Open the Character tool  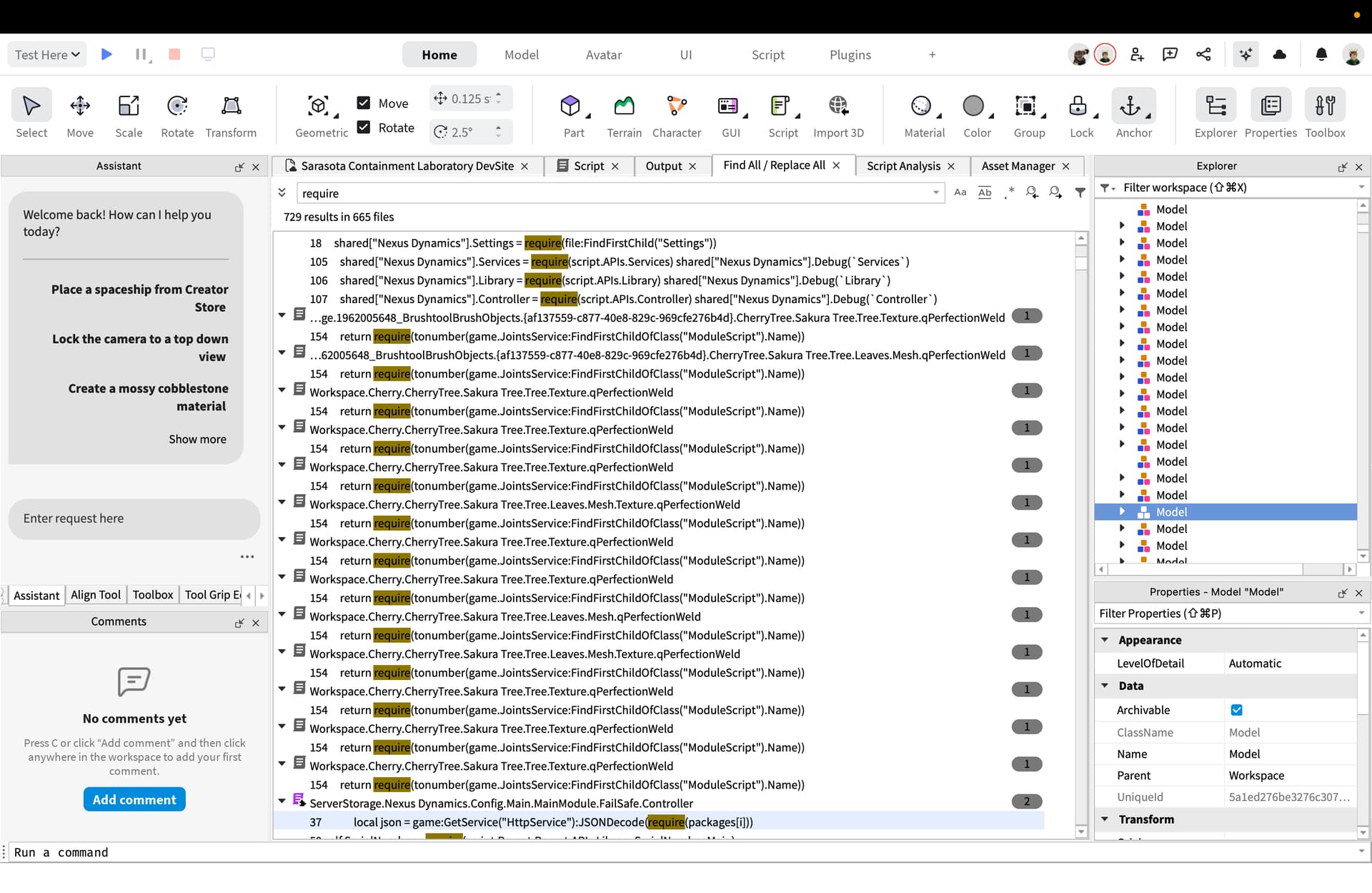tap(676, 114)
